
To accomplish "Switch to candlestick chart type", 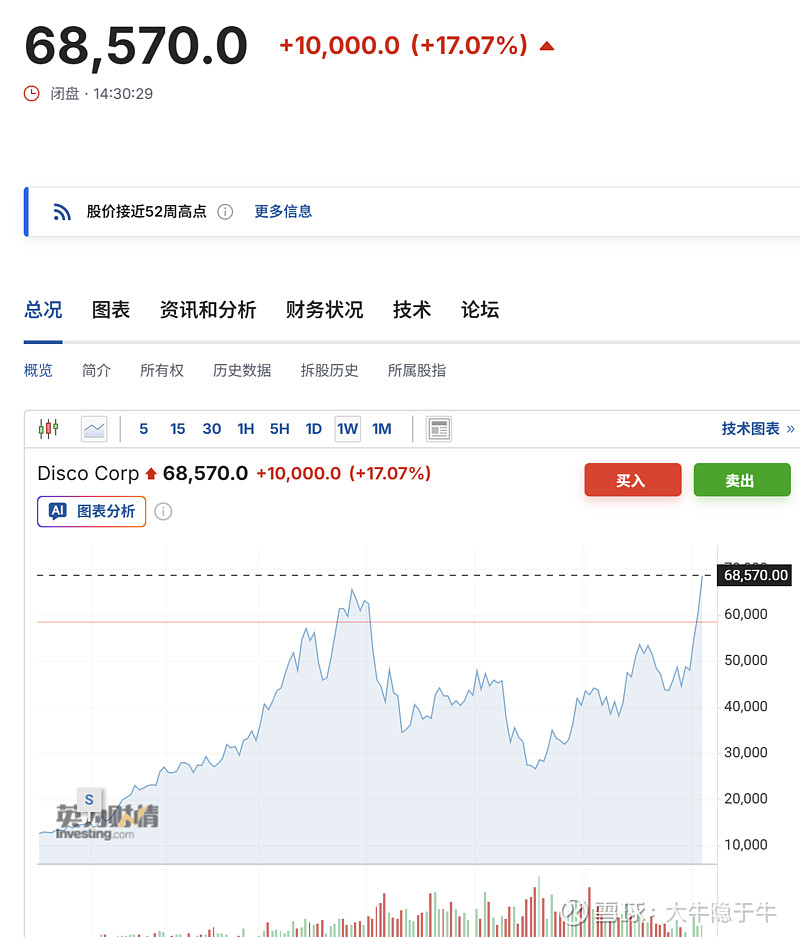I will tap(48, 429).
